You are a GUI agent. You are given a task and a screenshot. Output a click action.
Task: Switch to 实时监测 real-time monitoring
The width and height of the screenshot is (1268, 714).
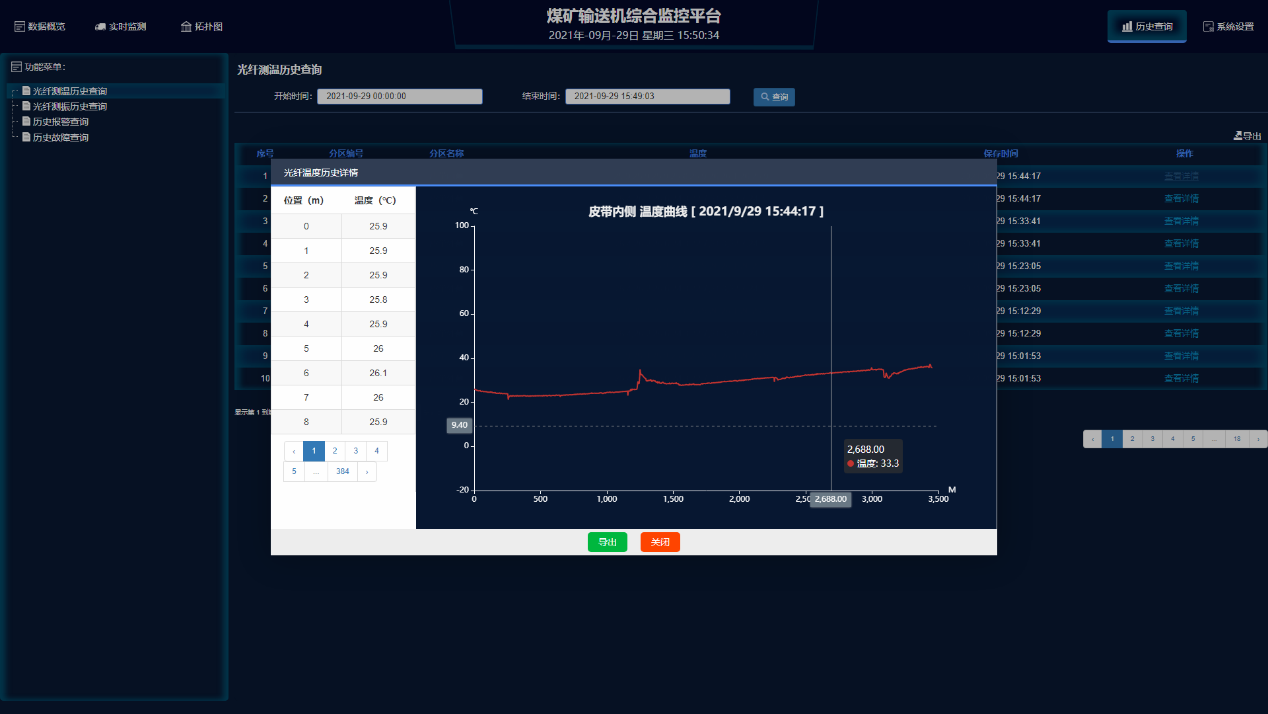tap(121, 27)
